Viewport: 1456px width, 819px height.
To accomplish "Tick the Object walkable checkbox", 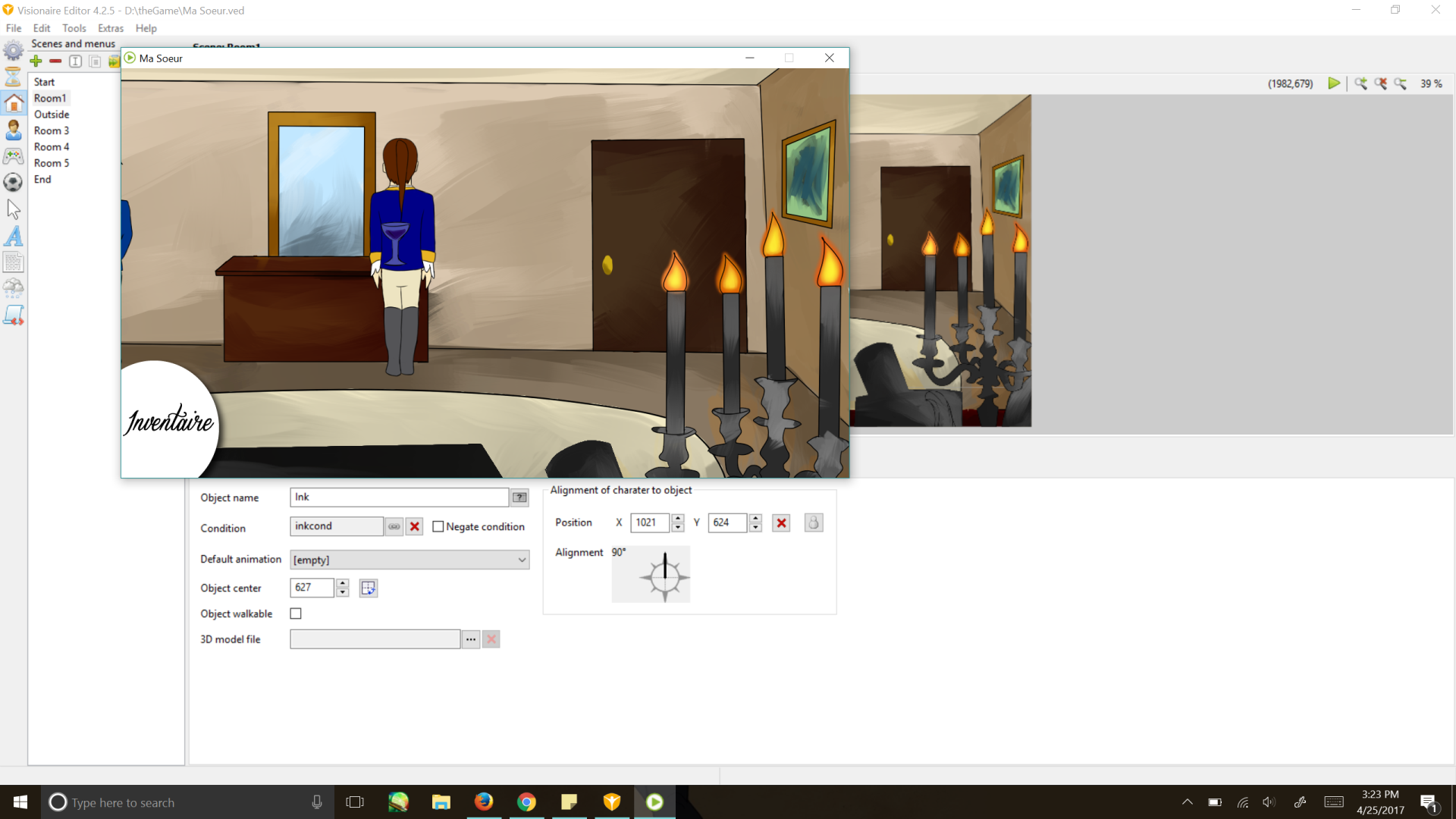I will (x=296, y=613).
